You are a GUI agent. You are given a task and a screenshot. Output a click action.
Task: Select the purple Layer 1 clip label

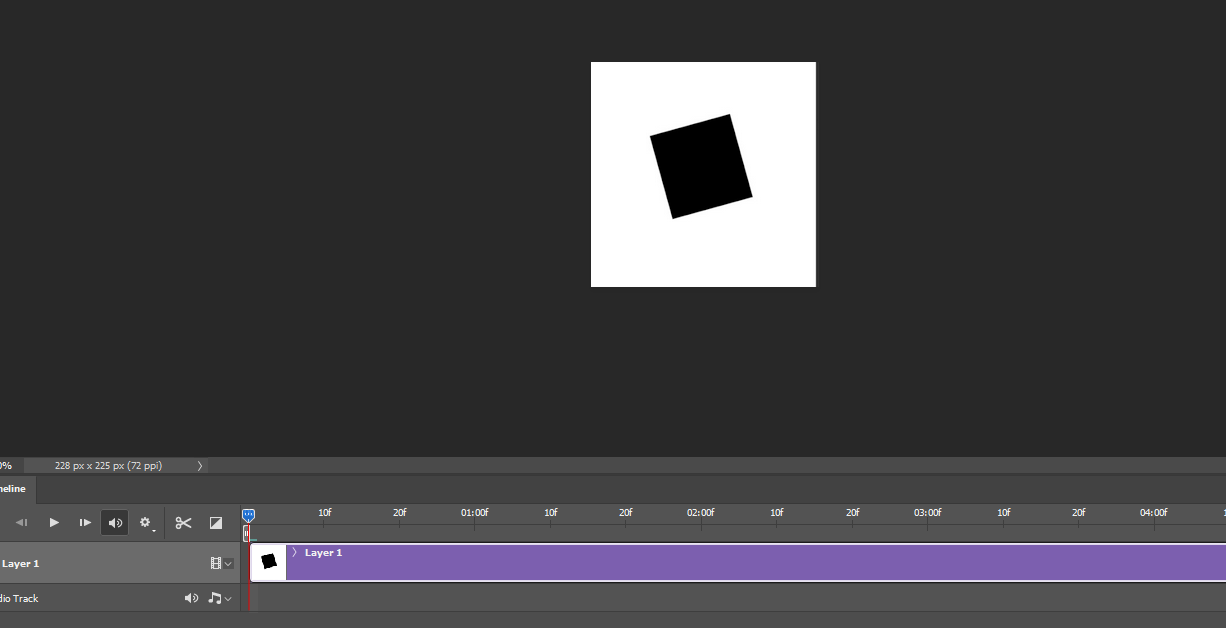click(x=323, y=553)
